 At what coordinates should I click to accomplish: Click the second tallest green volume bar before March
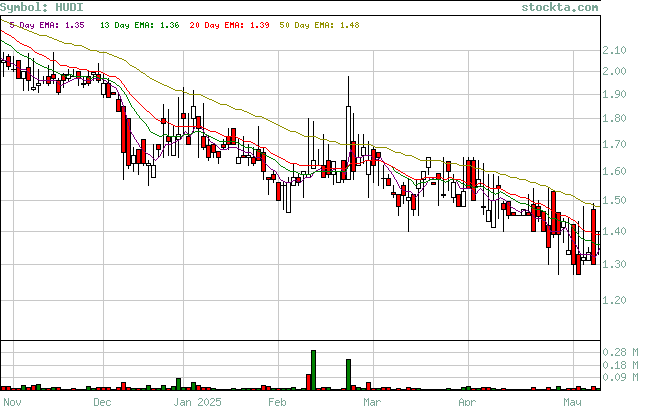[348, 374]
